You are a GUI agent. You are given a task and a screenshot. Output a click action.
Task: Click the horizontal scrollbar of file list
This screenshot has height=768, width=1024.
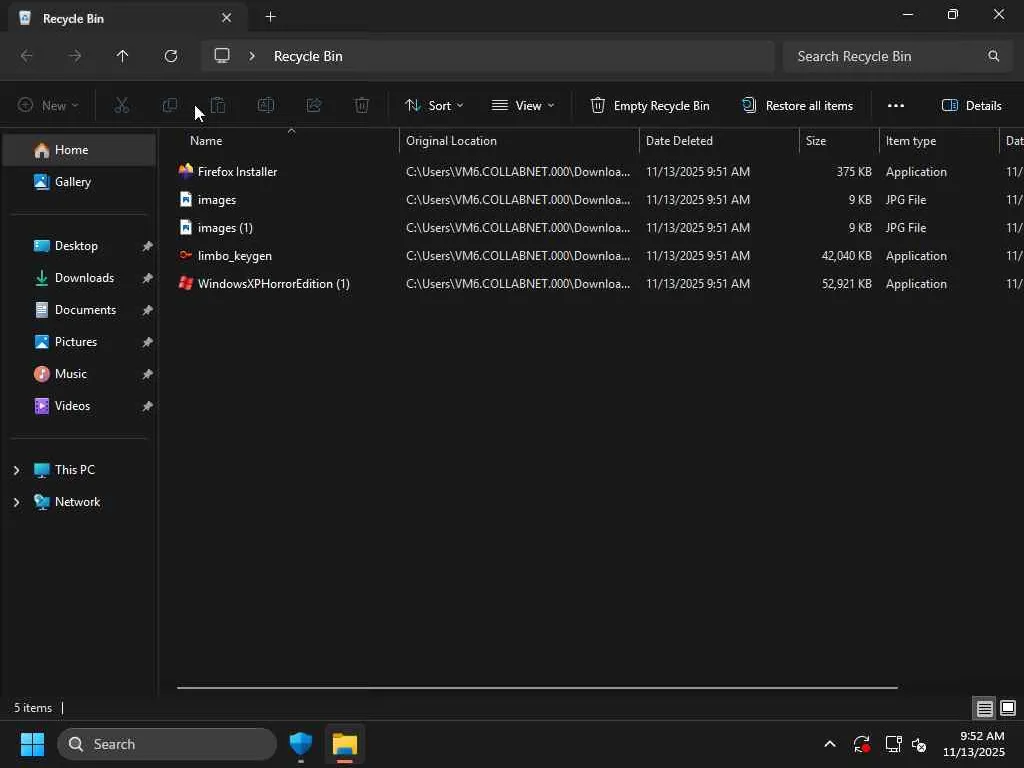pyautogui.click(x=537, y=687)
